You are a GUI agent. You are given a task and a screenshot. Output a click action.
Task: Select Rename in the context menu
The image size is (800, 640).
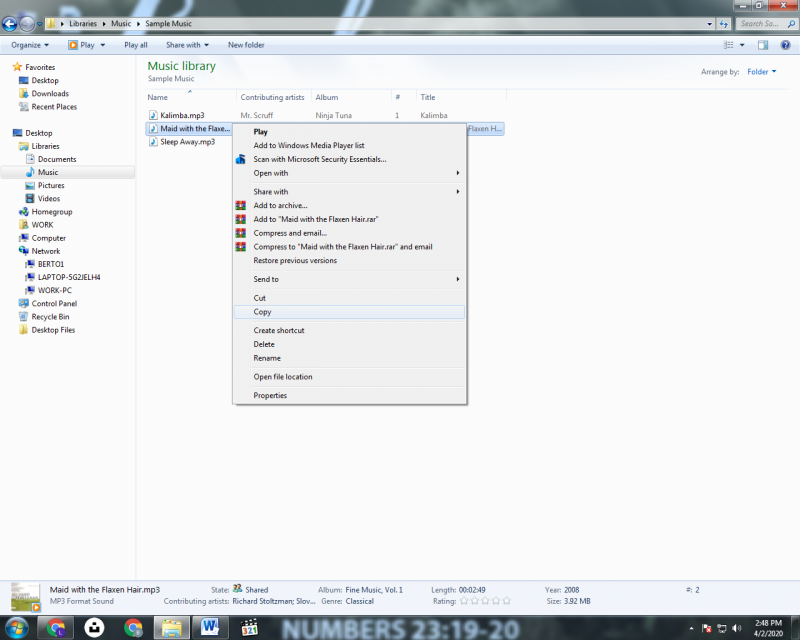pyautogui.click(x=267, y=358)
